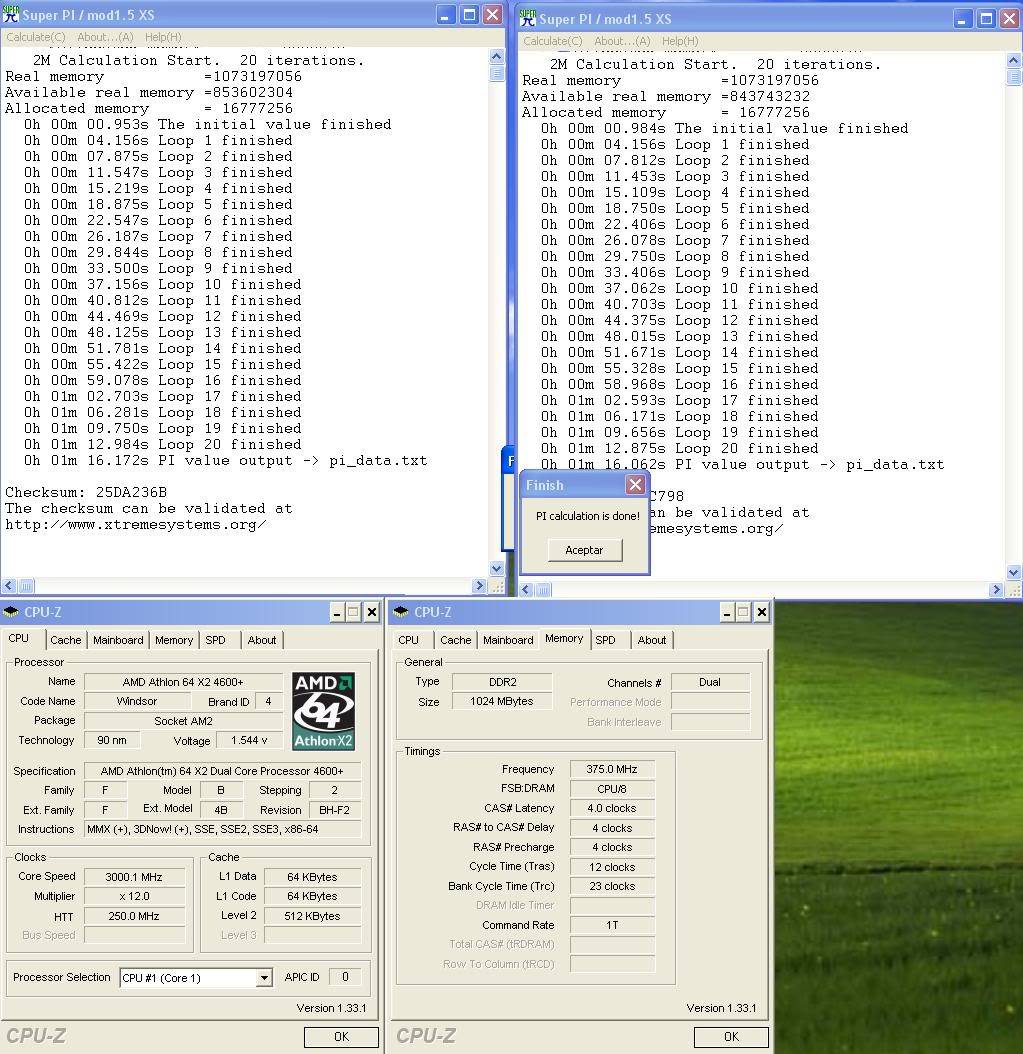Click vertical scrollbar thumb in right Super PI window
Viewport: 1023px width, 1054px height.
(x=1014, y=76)
